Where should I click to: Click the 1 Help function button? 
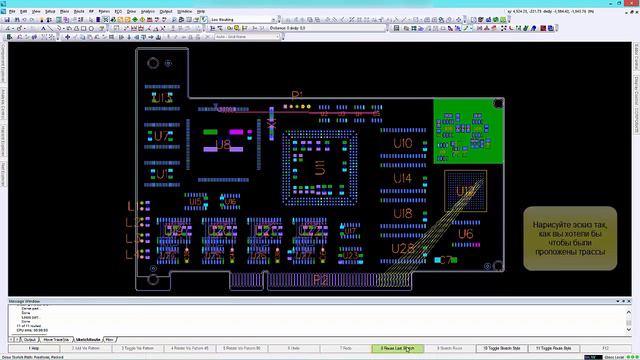pos(34,349)
